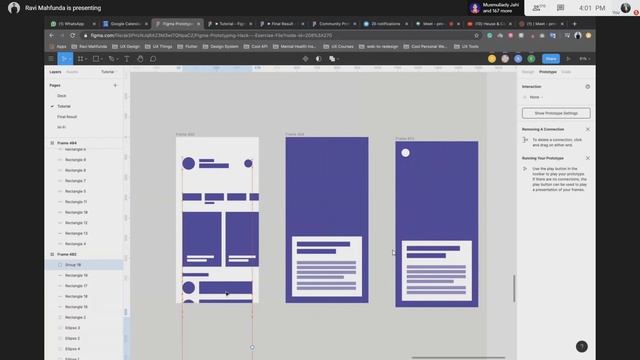Open the None interaction dropdown
Image resolution: width=640 pixels, height=360 pixels.
pyautogui.click(x=536, y=97)
